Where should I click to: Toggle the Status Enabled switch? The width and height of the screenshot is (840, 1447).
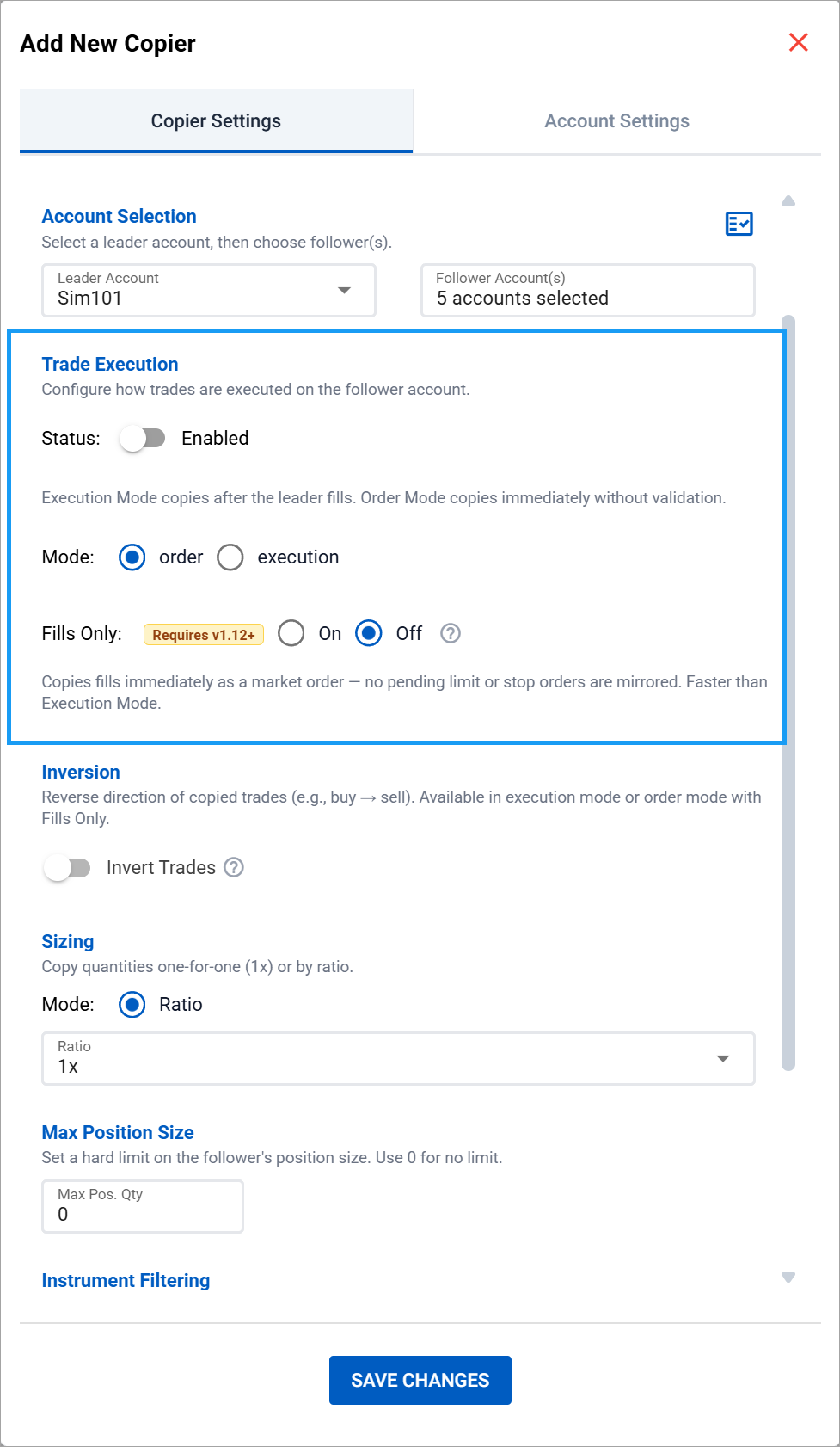point(143,439)
